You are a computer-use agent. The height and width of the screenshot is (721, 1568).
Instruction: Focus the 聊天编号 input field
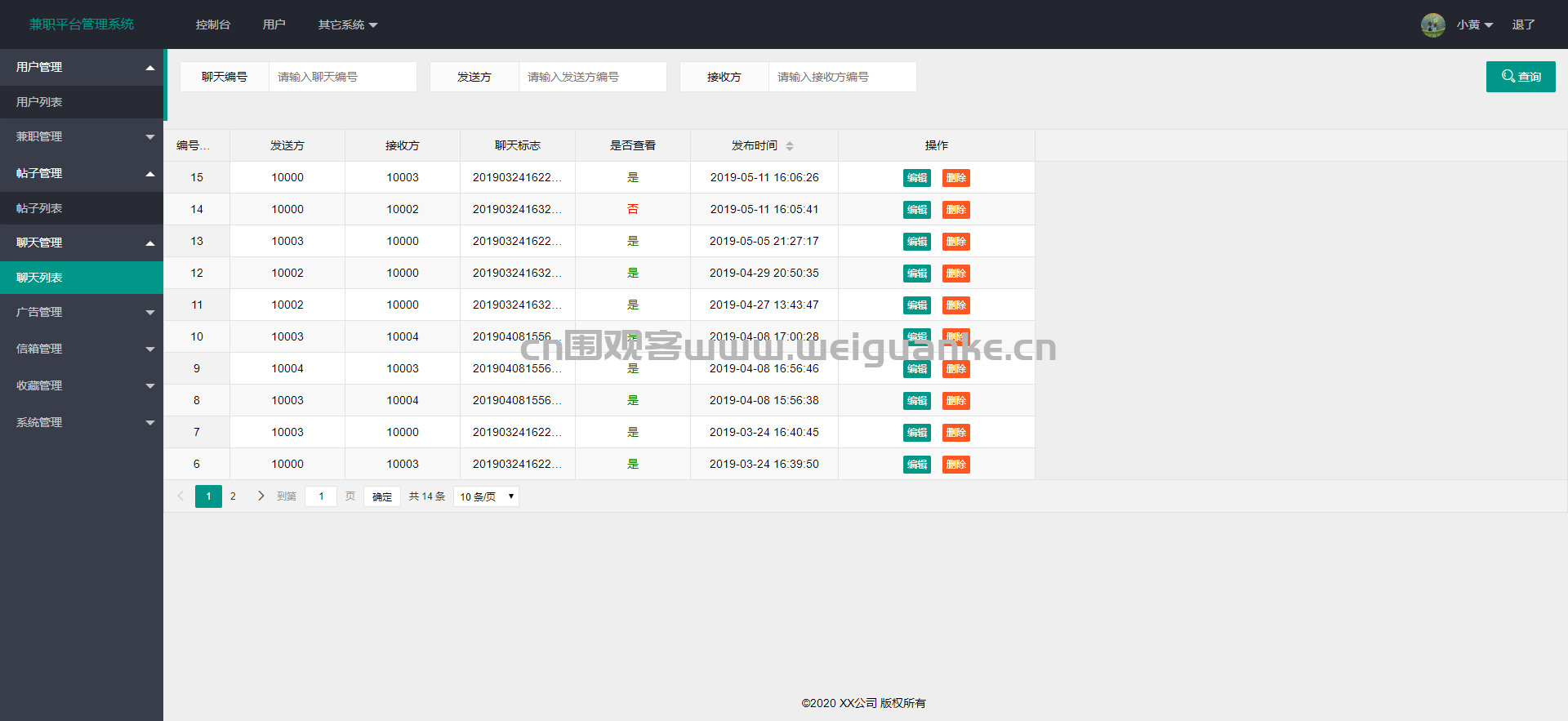pyautogui.click(x=343, y=77)
